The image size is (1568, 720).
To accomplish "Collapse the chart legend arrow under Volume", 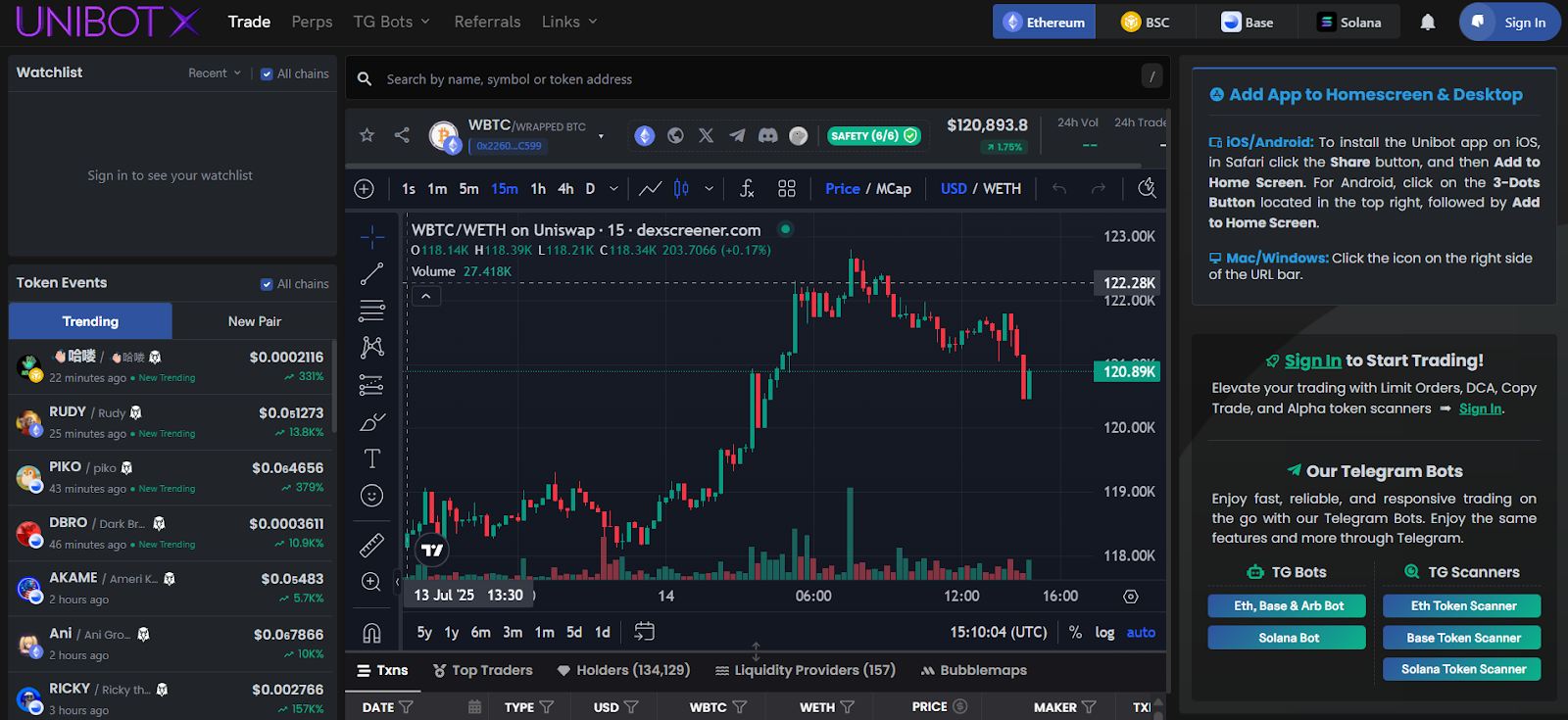I will 426,296.
